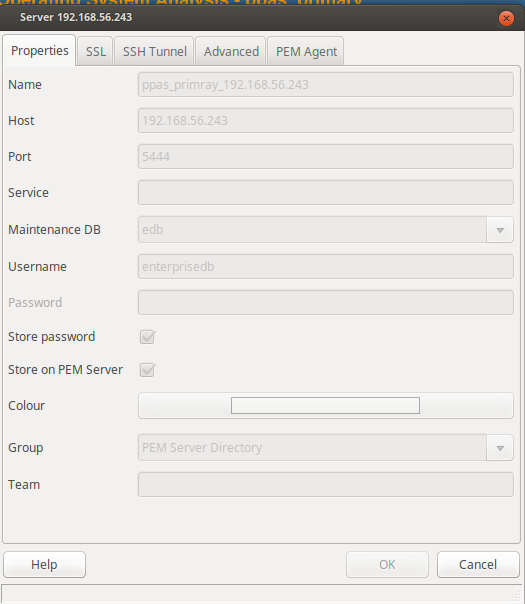Focus the Name input field
The image size is (525, 604).
(325, 84)
